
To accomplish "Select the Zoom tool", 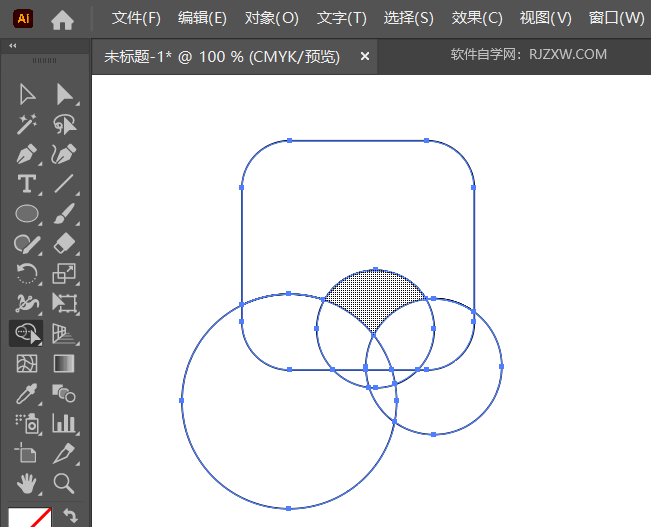I will 64,483.
